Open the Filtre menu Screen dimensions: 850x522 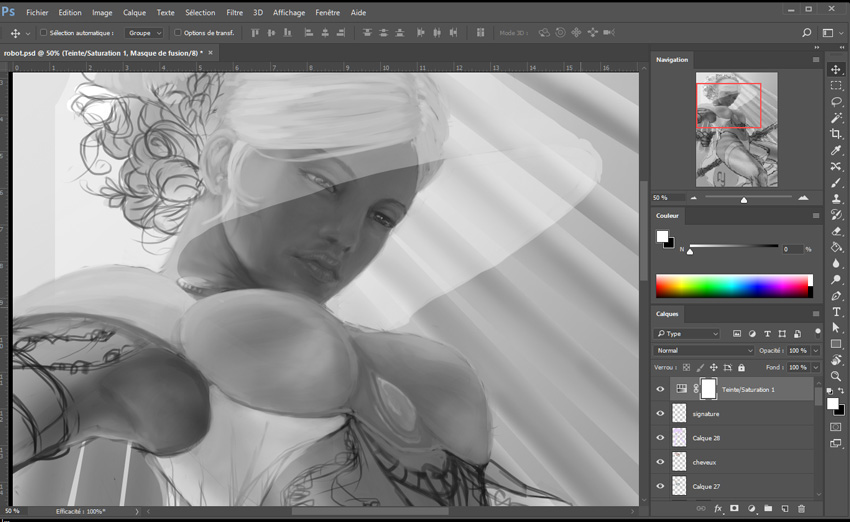234,13
